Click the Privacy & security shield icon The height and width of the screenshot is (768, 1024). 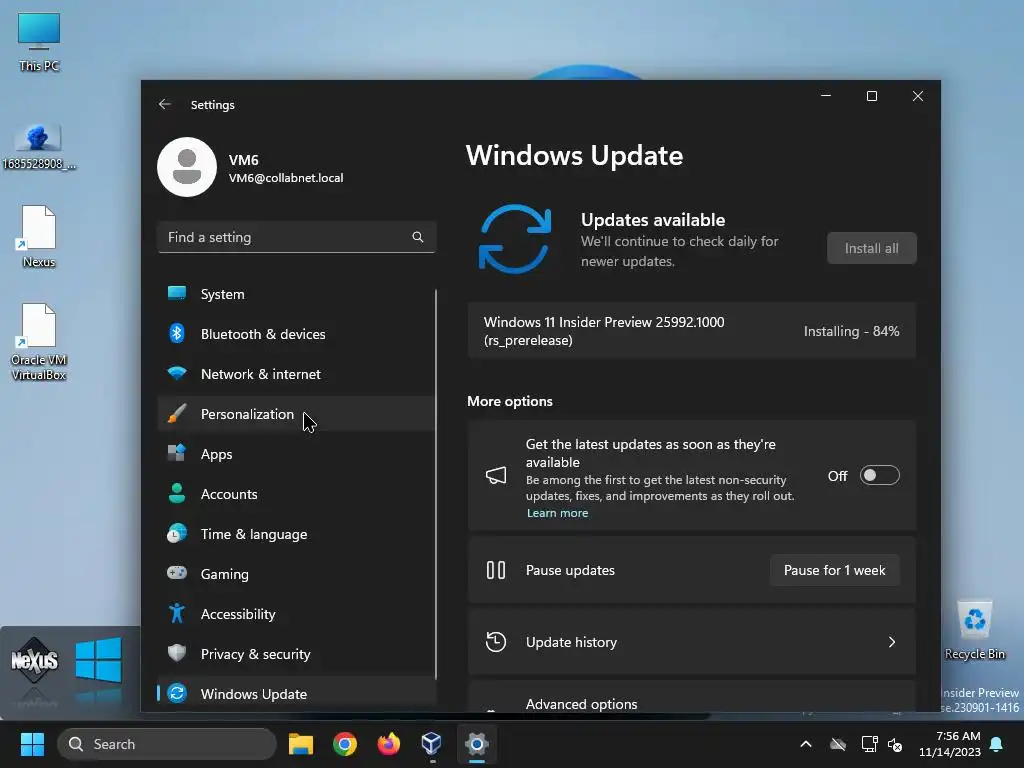coord(177,653)
